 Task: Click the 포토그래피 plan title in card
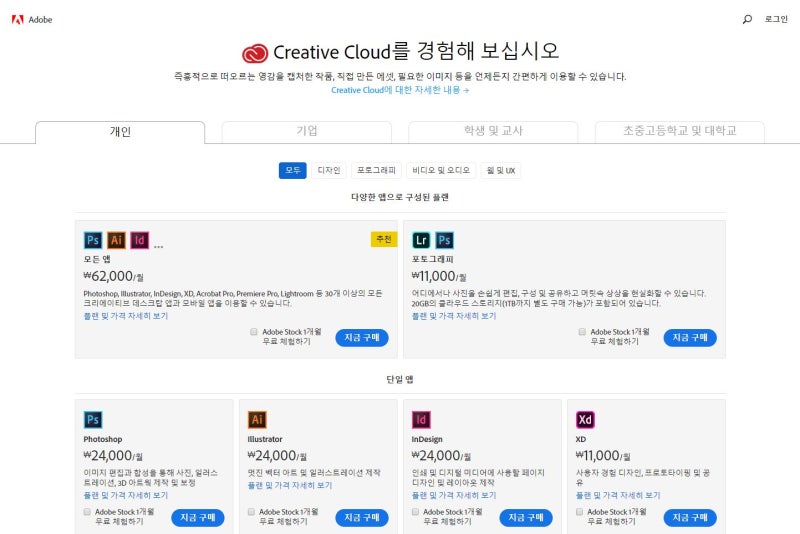433,260
